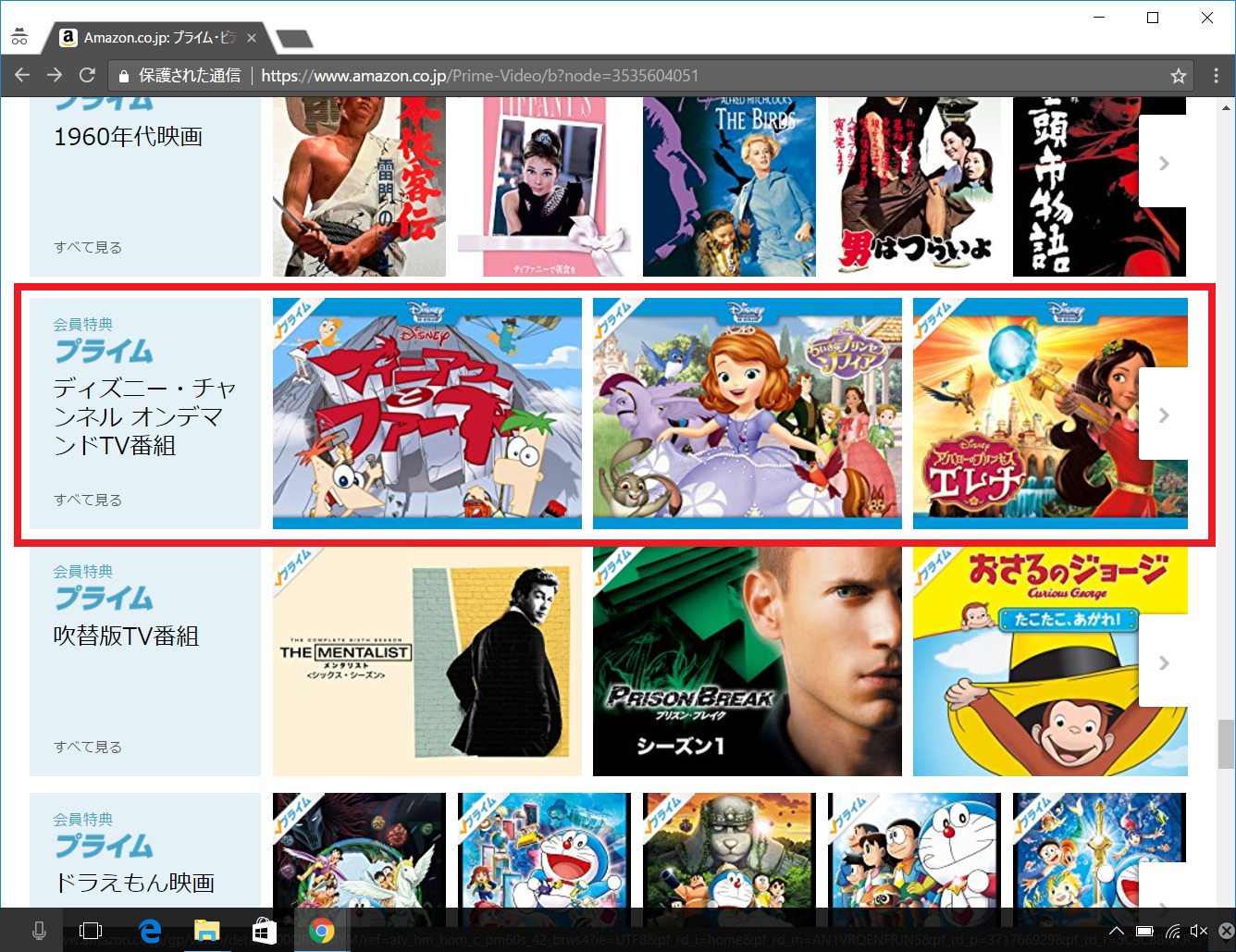Open the Windows Store taskbar icon
1236x952 pixels.
click(264, 931)
